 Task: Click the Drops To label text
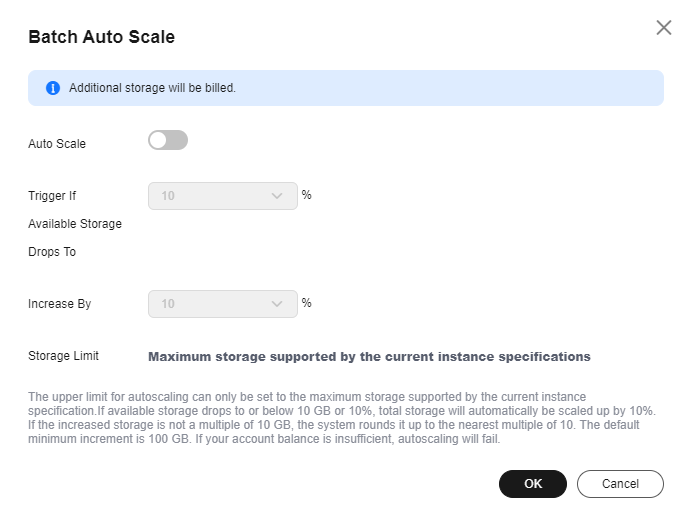click(52, 252)
